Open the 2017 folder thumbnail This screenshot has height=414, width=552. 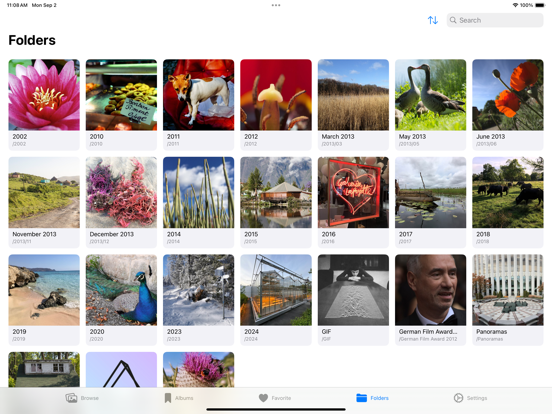431,202
